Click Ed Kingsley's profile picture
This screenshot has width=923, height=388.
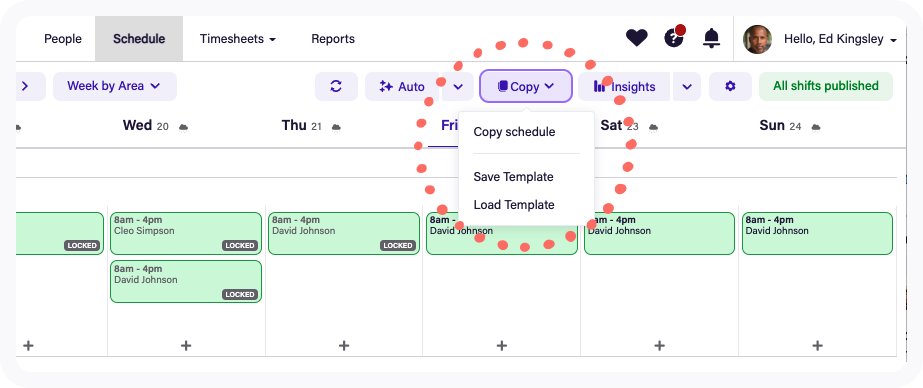[x=757, y=39]
